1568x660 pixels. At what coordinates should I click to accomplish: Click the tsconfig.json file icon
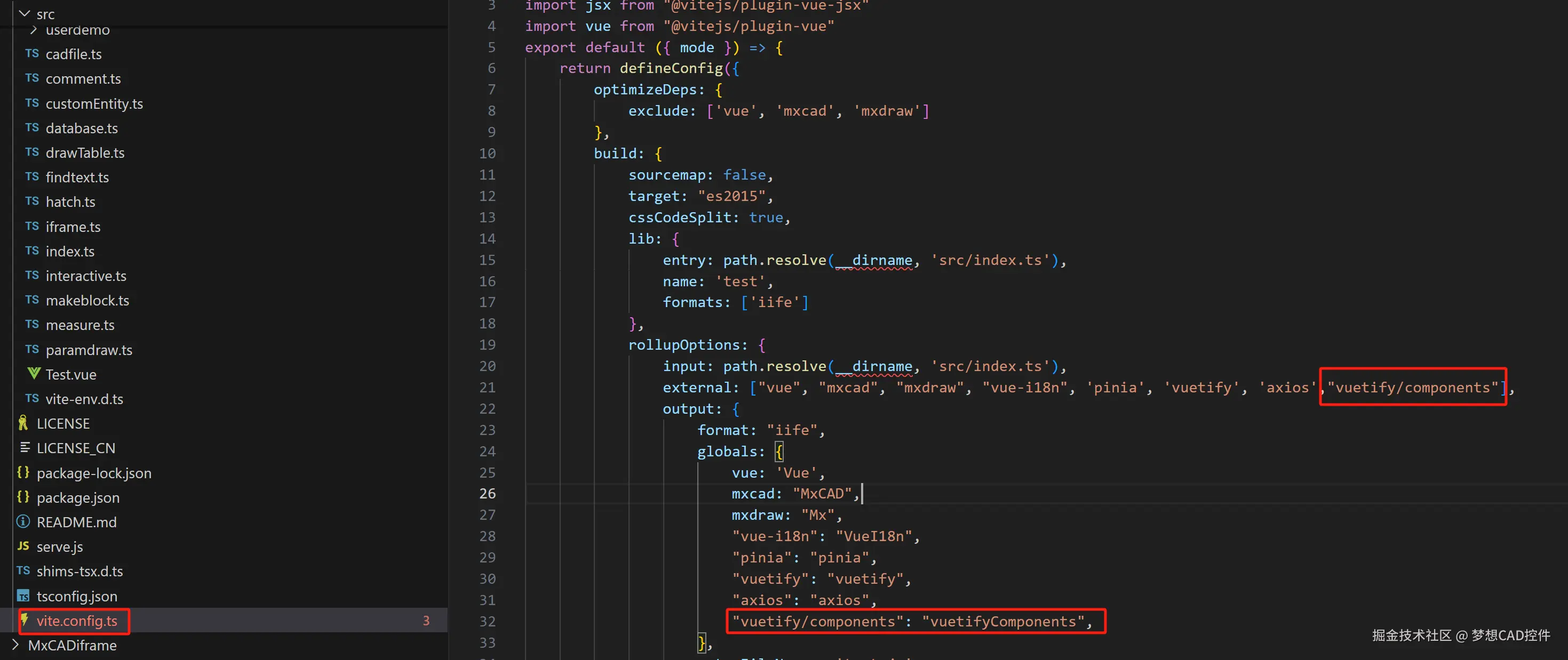point(23,595)
